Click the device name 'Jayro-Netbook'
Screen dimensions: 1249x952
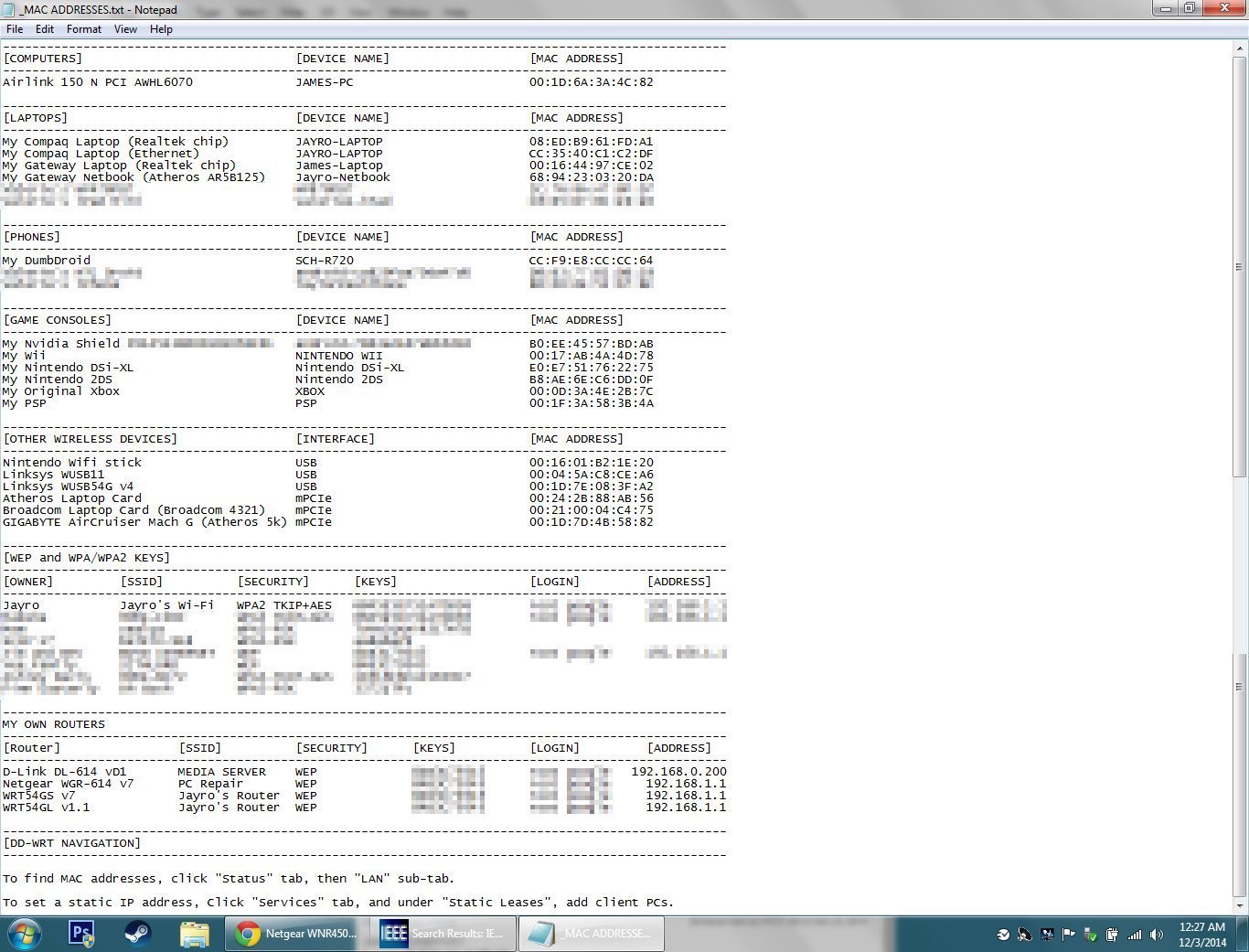click(343, 177)
